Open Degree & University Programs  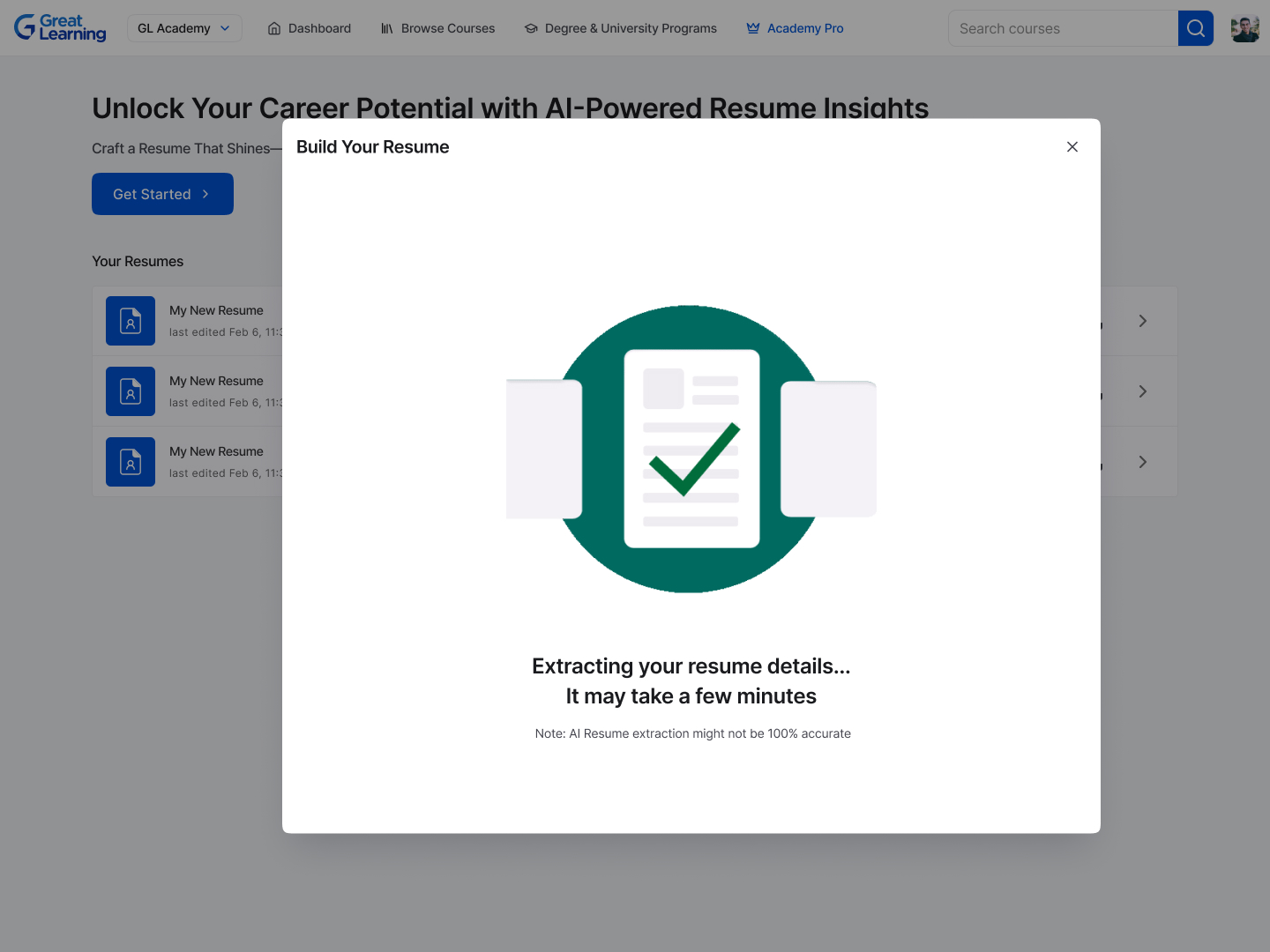tap(620, 28)
